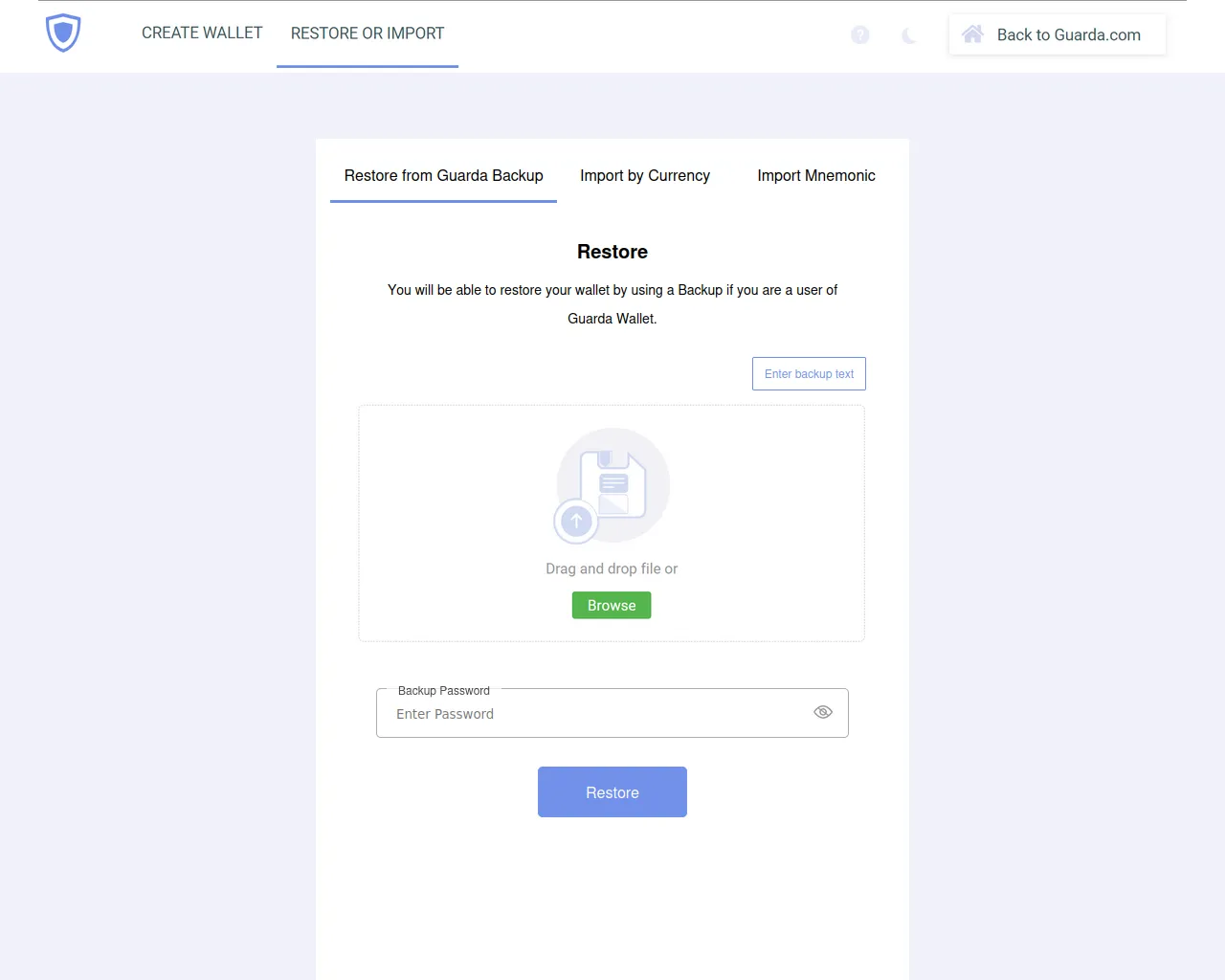The height and width of the screenshot is (980, 1225).
Task: Open the CREATE WALLET menu item
Action: 202,33
